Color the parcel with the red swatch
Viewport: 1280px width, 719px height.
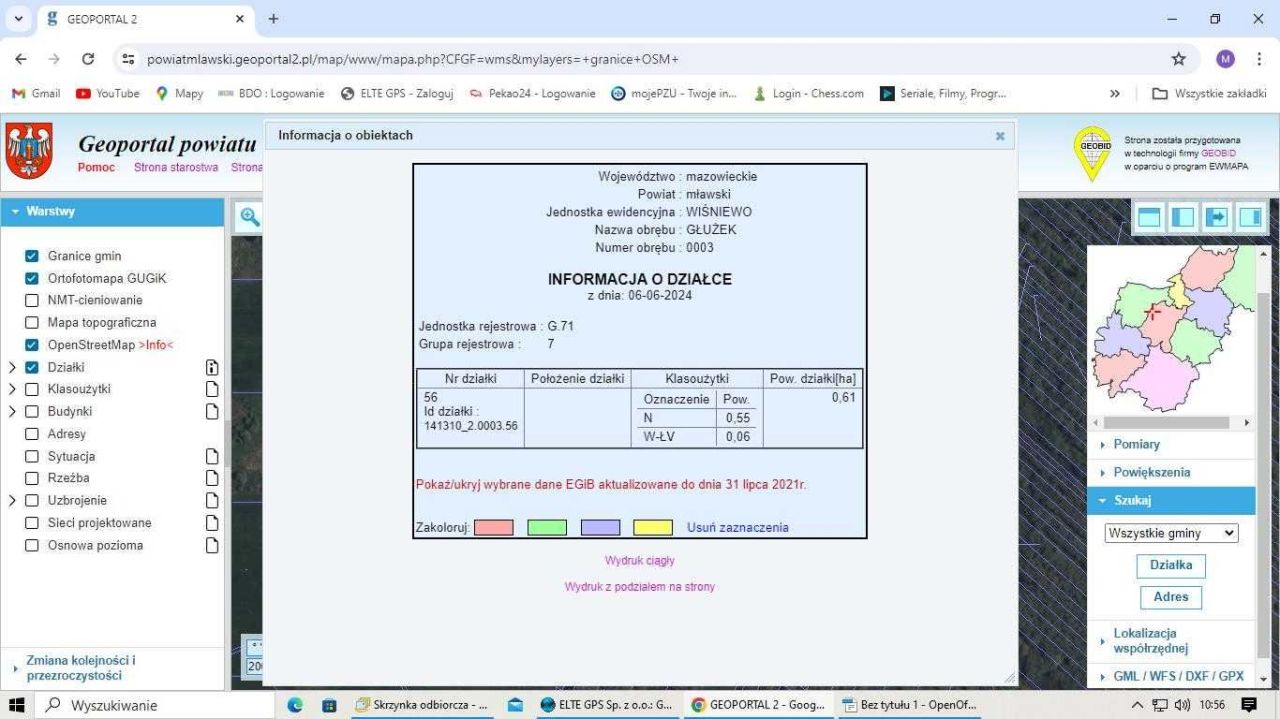[493, 527]
